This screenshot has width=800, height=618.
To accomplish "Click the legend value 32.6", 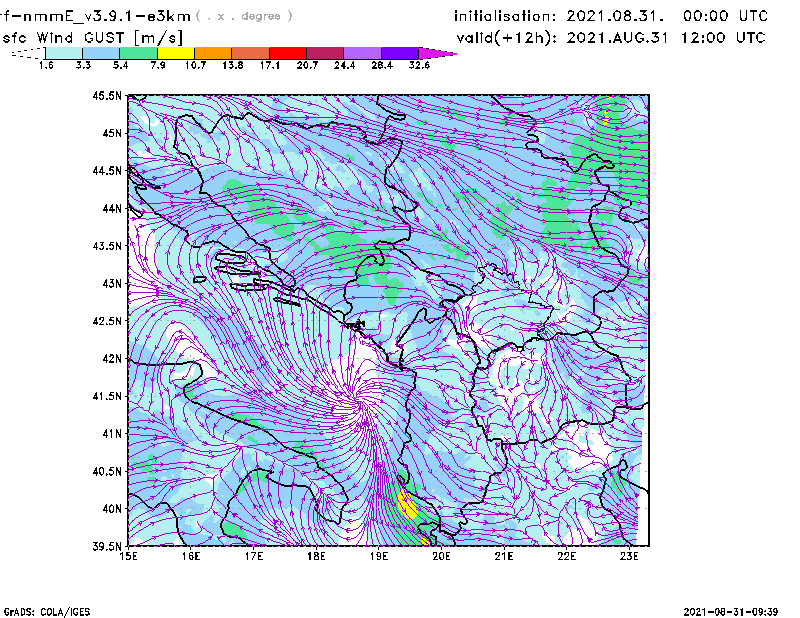I will pyautogui.click(x=419, y=65).
